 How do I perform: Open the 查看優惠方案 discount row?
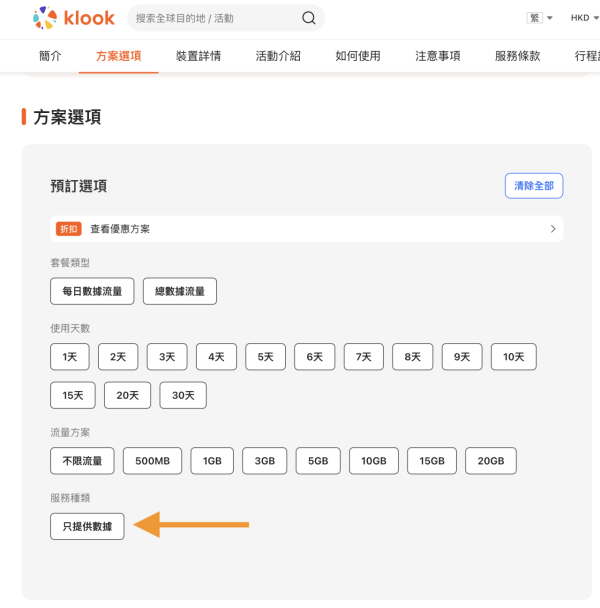[x=306, y=229]
